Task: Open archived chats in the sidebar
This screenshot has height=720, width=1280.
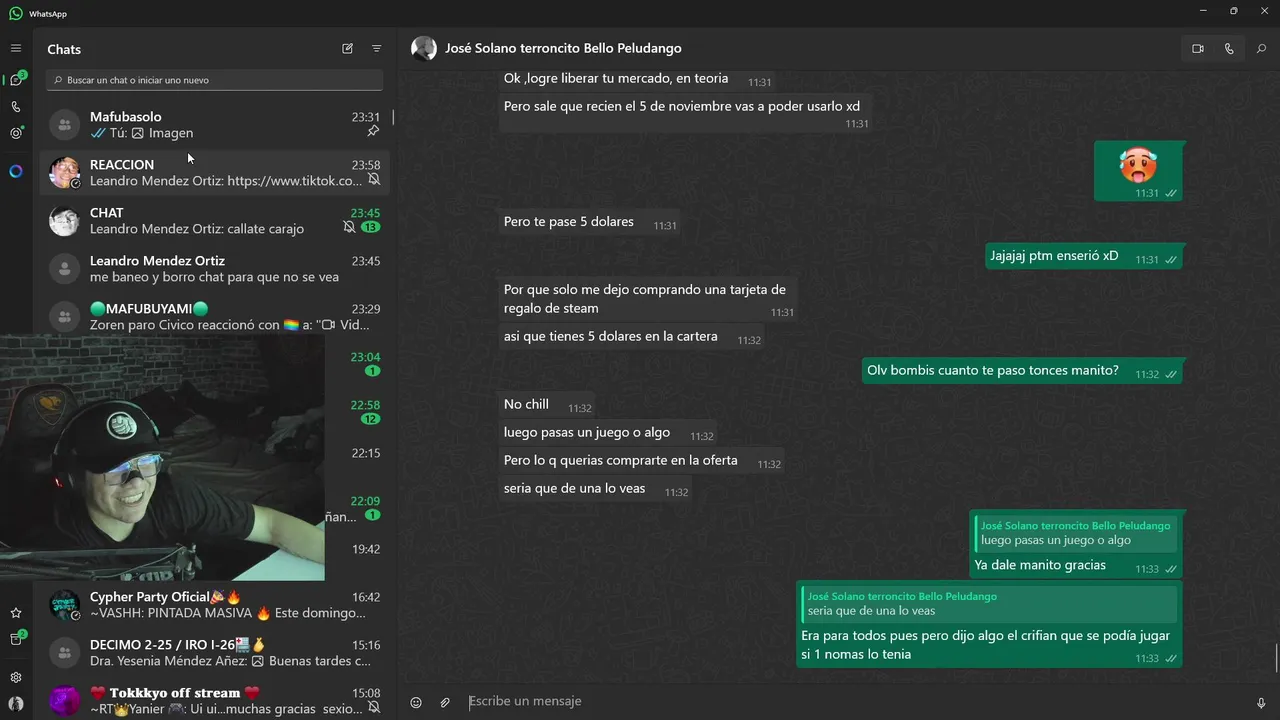Action: 16,639
